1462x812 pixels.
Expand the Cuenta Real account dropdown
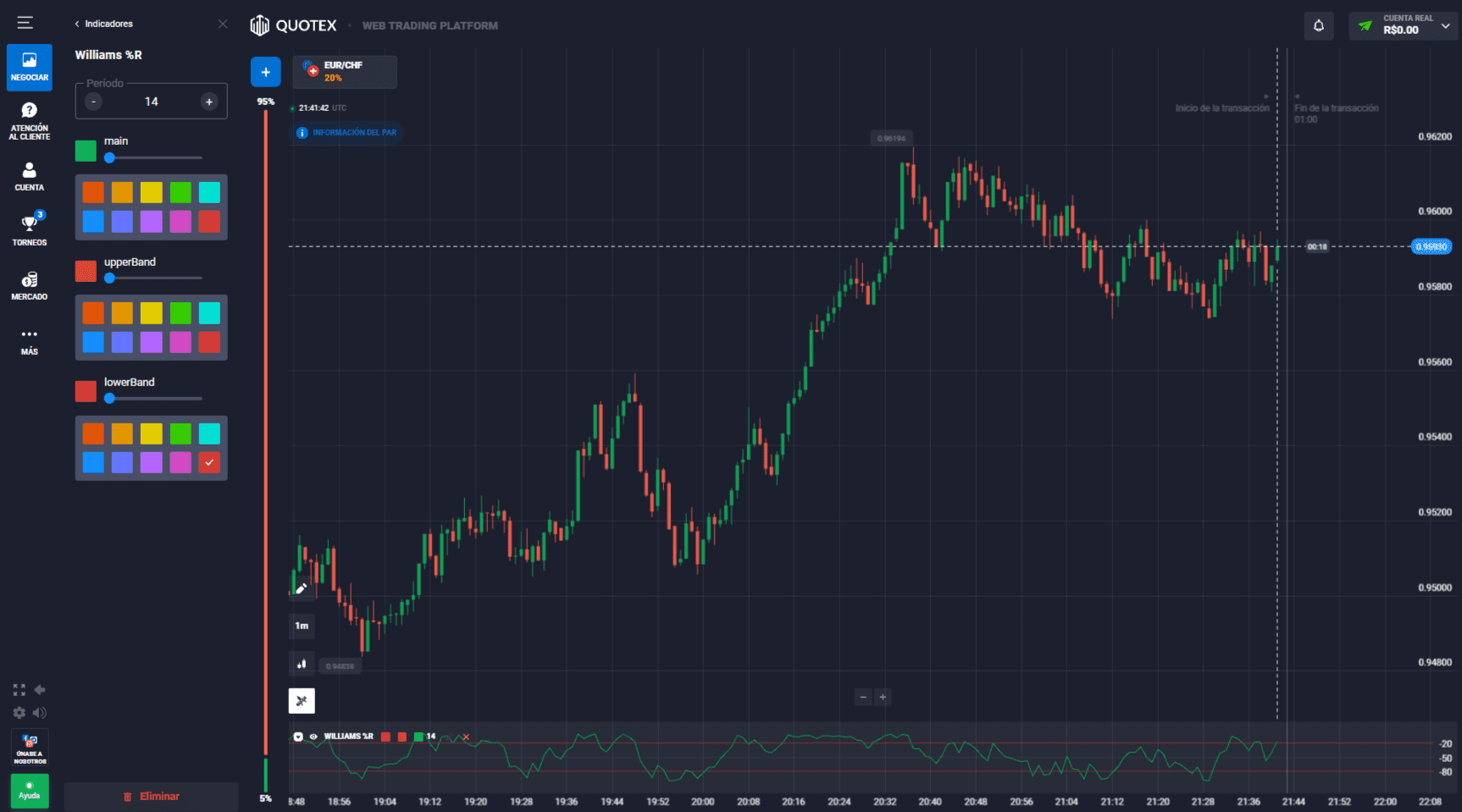(1445, 26)
